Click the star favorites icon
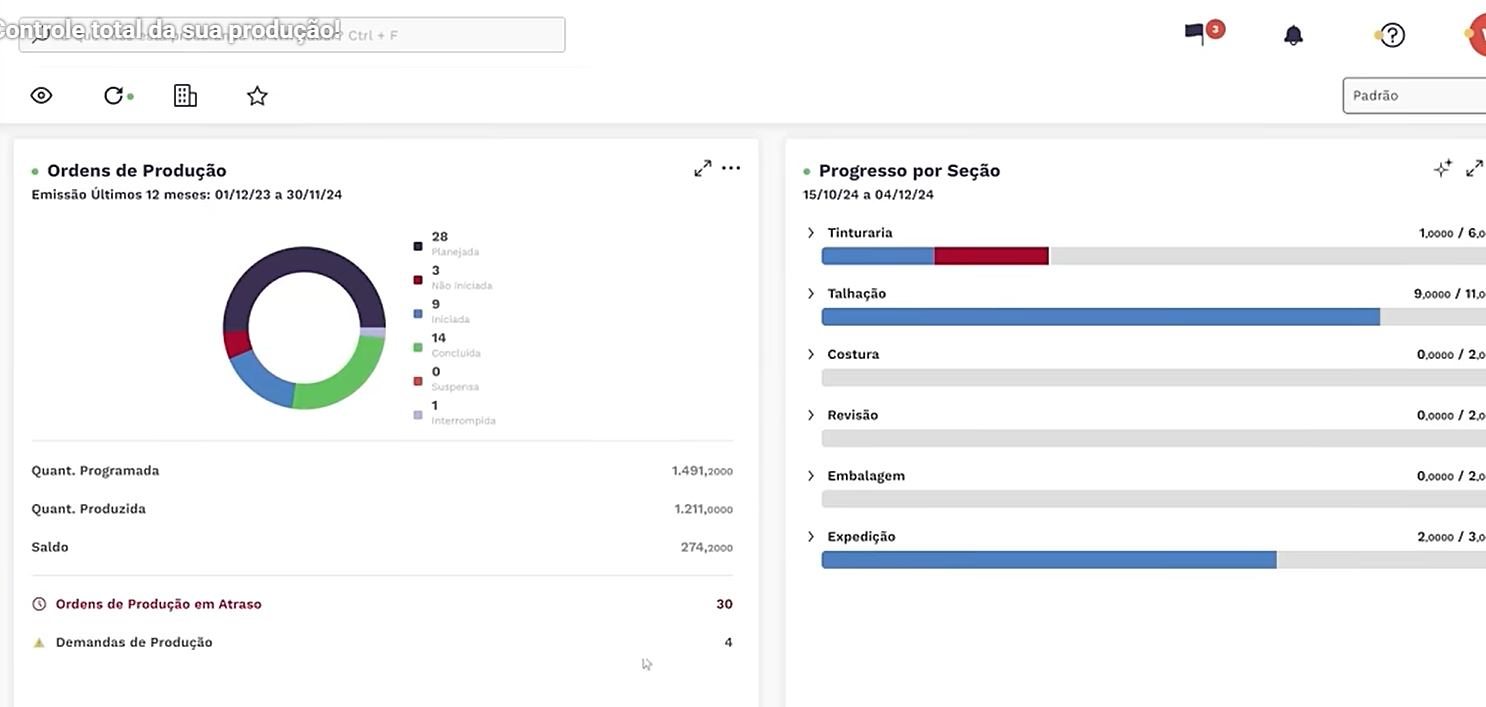This screenshot has width=1486, height=707. click(x=257, y=96)
